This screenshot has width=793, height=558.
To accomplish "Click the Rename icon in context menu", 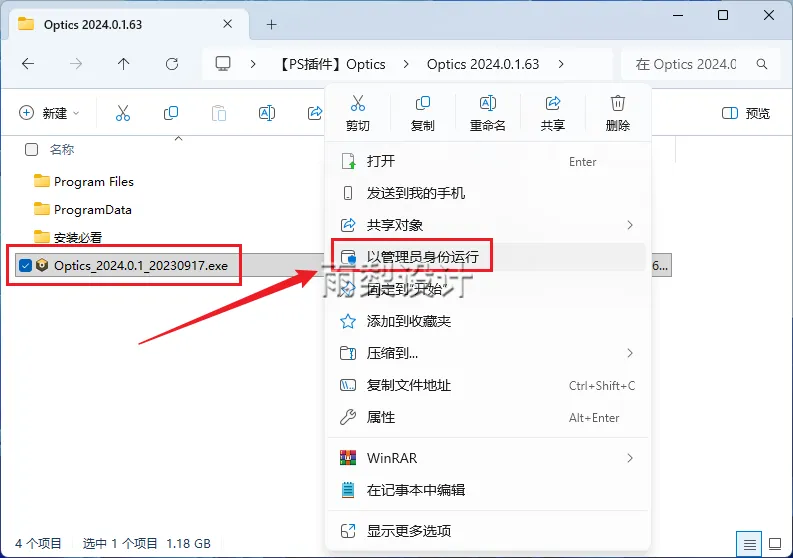I will pos(488,103).
